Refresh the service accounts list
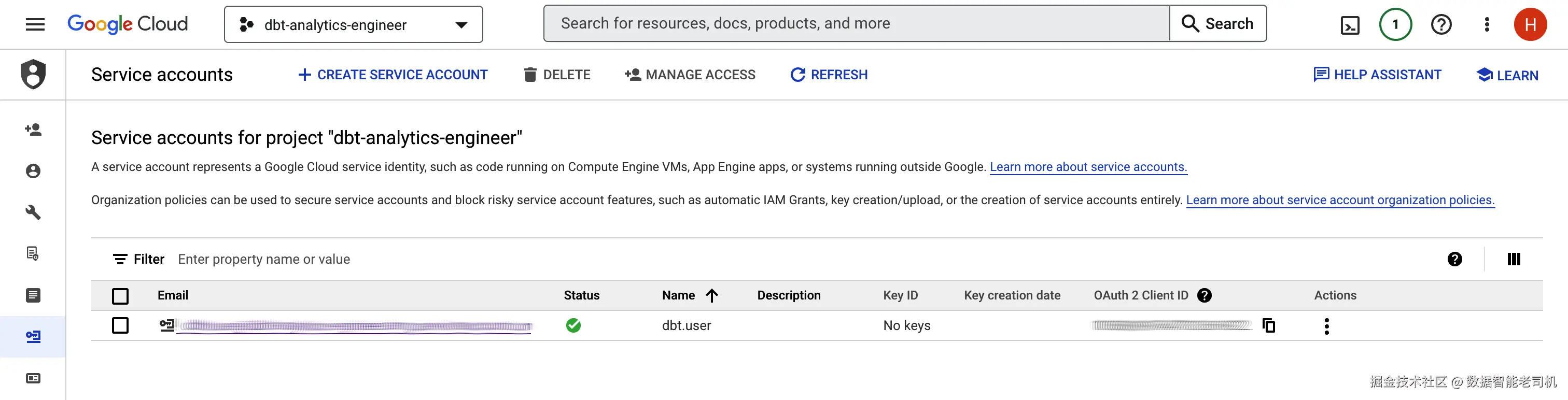 click(829, 75)
